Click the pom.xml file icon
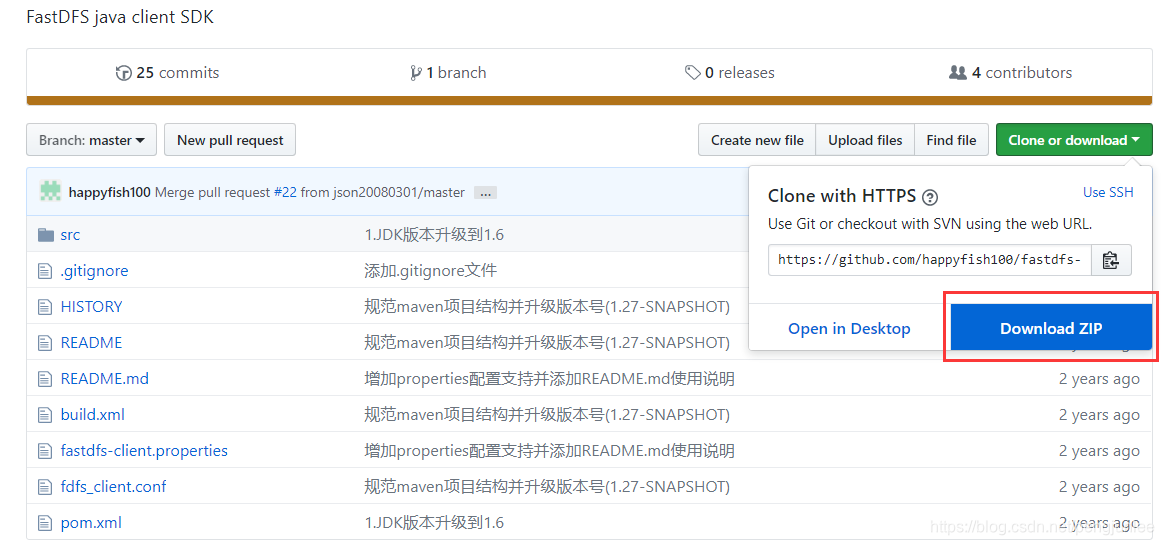 click(45, 523)
